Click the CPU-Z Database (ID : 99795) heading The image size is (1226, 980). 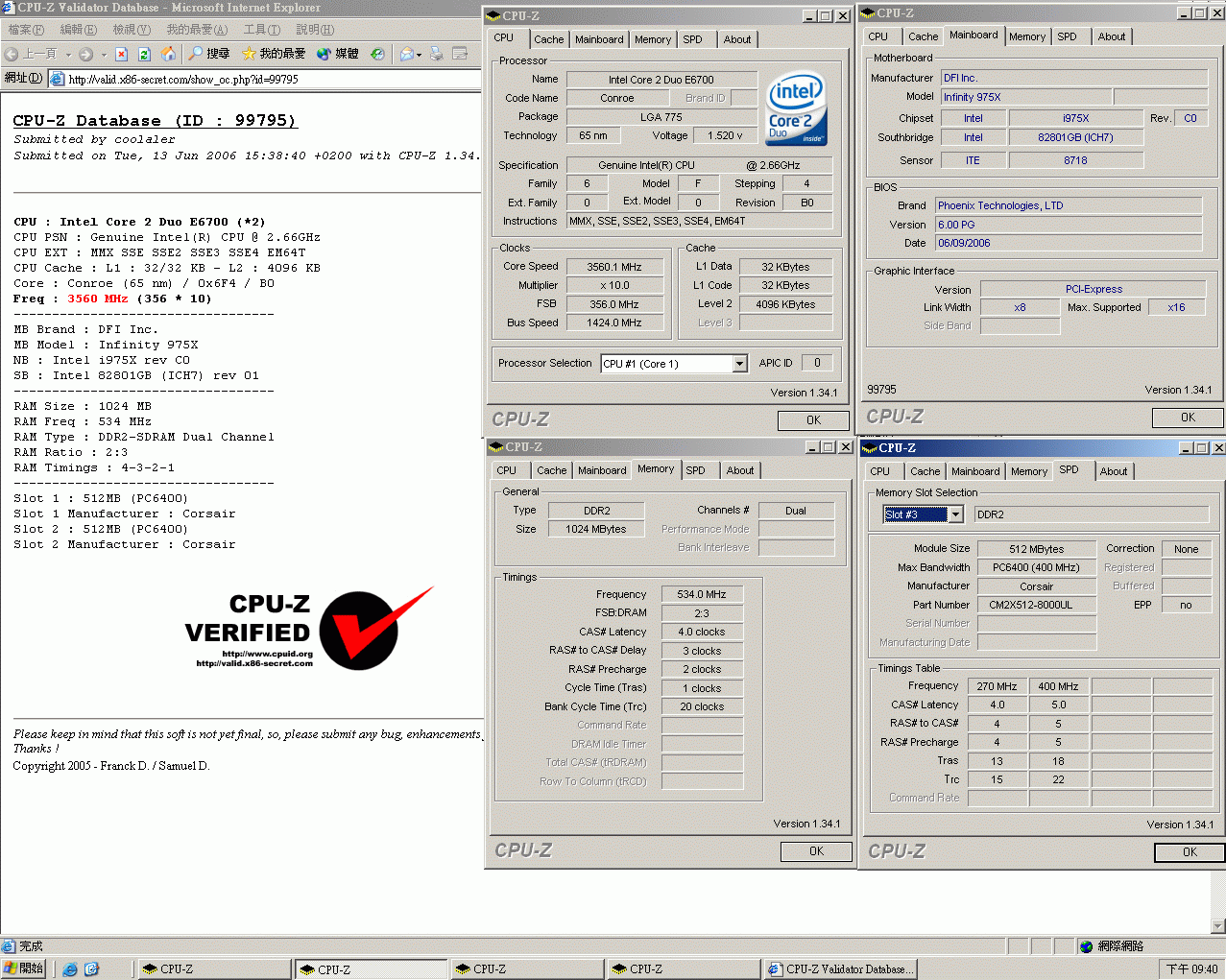coord(155,121)
